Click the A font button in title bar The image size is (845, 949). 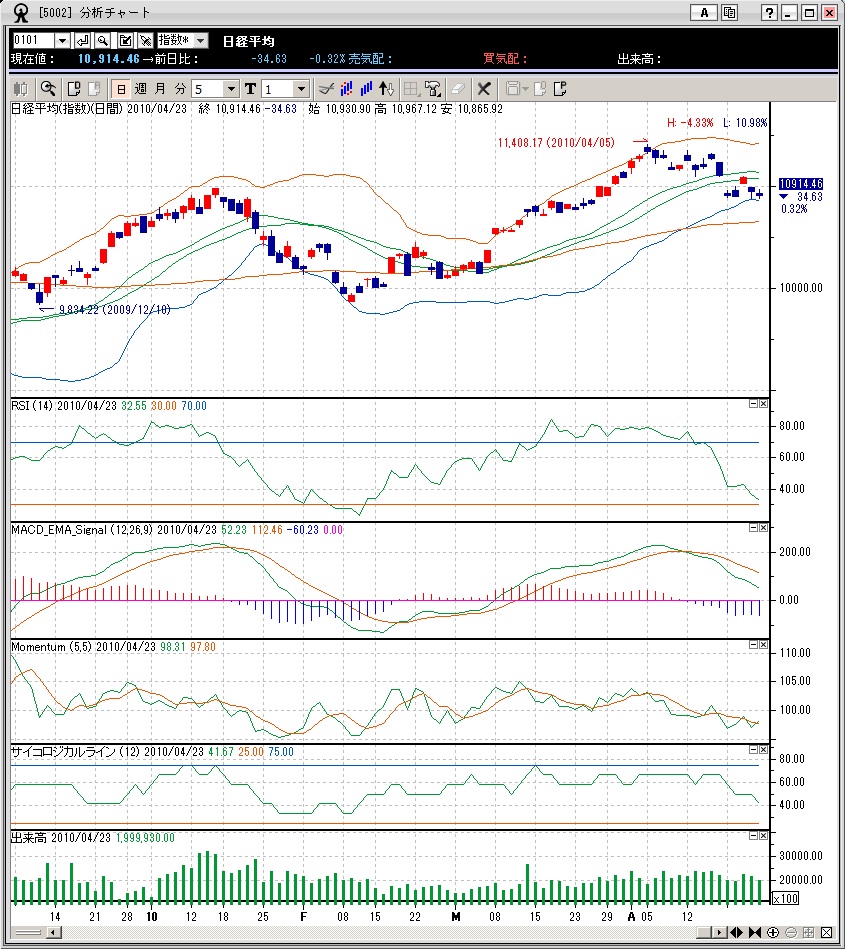point(704,13)
